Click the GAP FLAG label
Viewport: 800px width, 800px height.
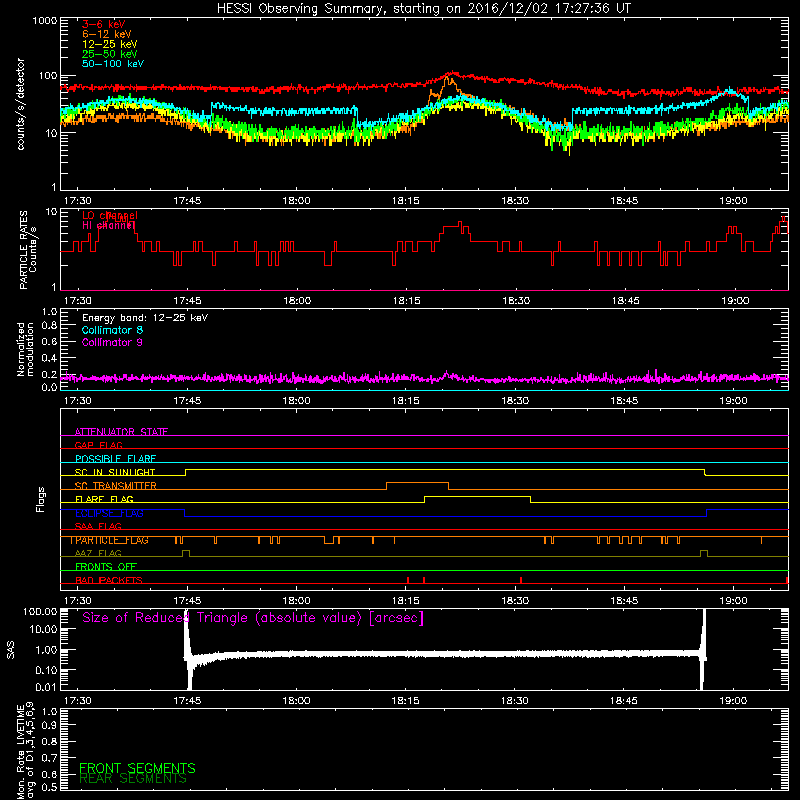point(98,445)
